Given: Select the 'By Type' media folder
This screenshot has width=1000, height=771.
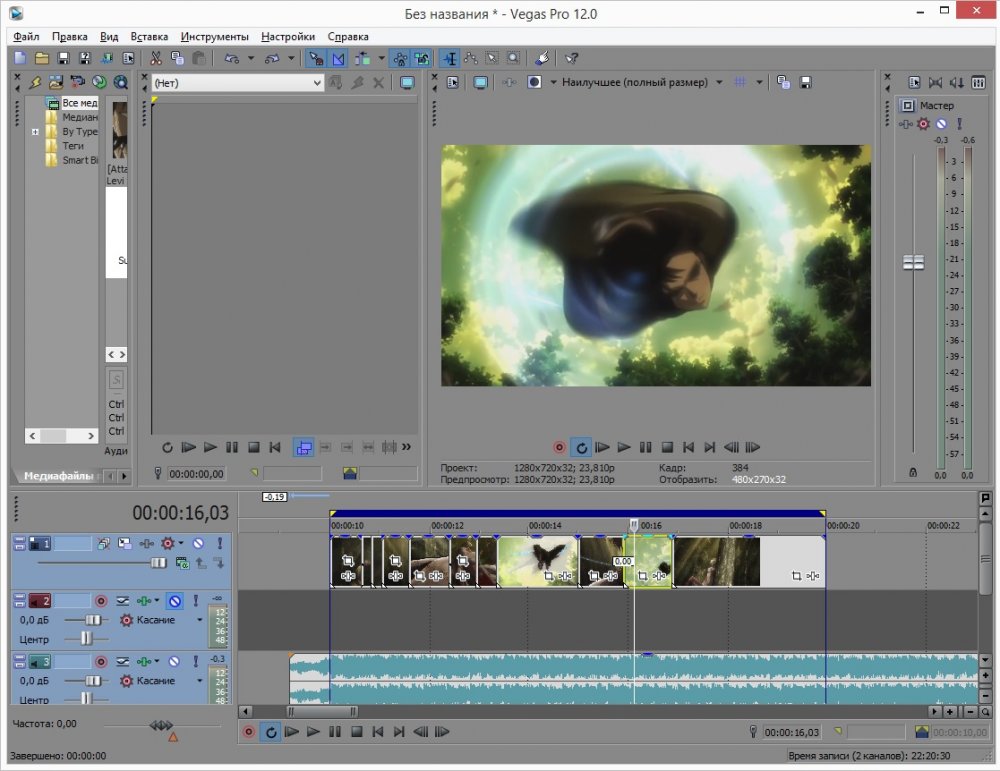Looking at the screenshot, I should click(79, 131).
